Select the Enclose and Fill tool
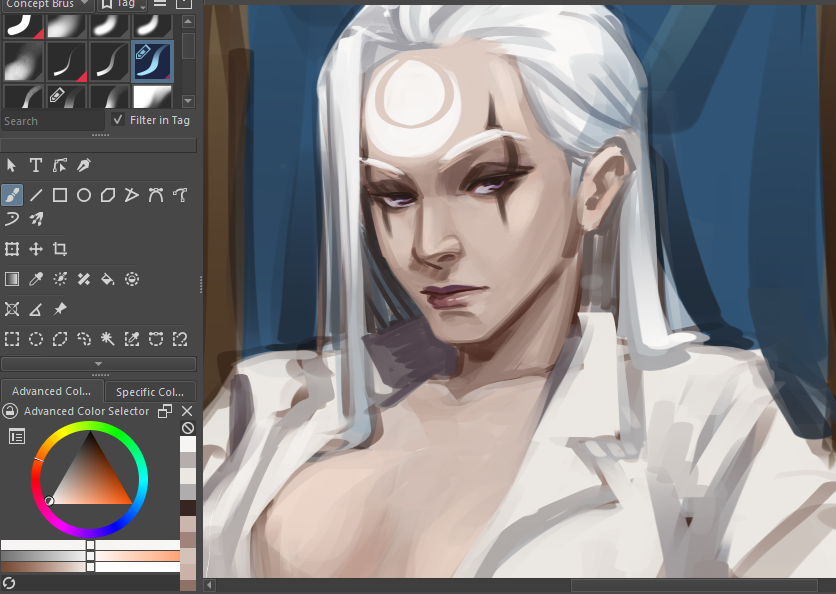The width and height of the screenshot is (836, 594). click(132, 279)
